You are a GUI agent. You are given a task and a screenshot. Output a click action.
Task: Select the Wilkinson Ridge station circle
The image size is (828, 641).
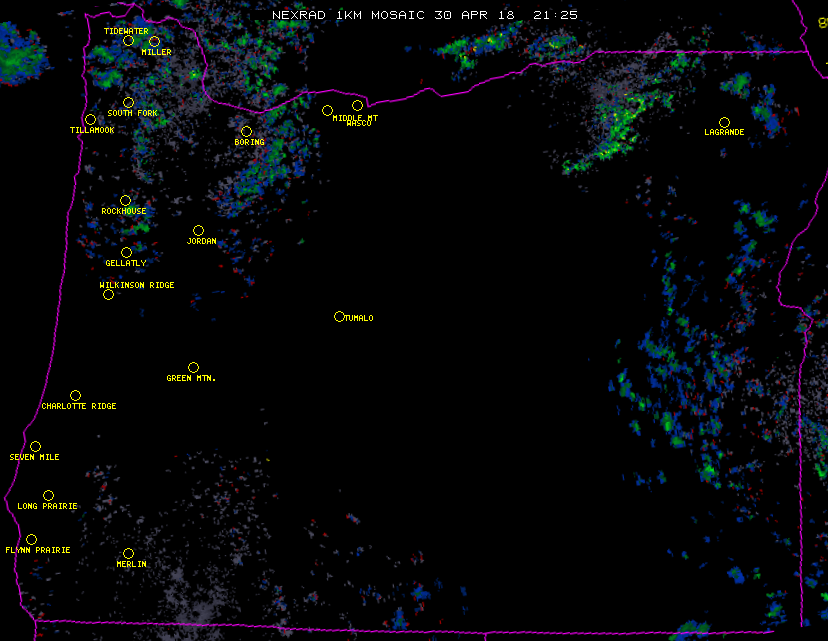pos(108,295)
